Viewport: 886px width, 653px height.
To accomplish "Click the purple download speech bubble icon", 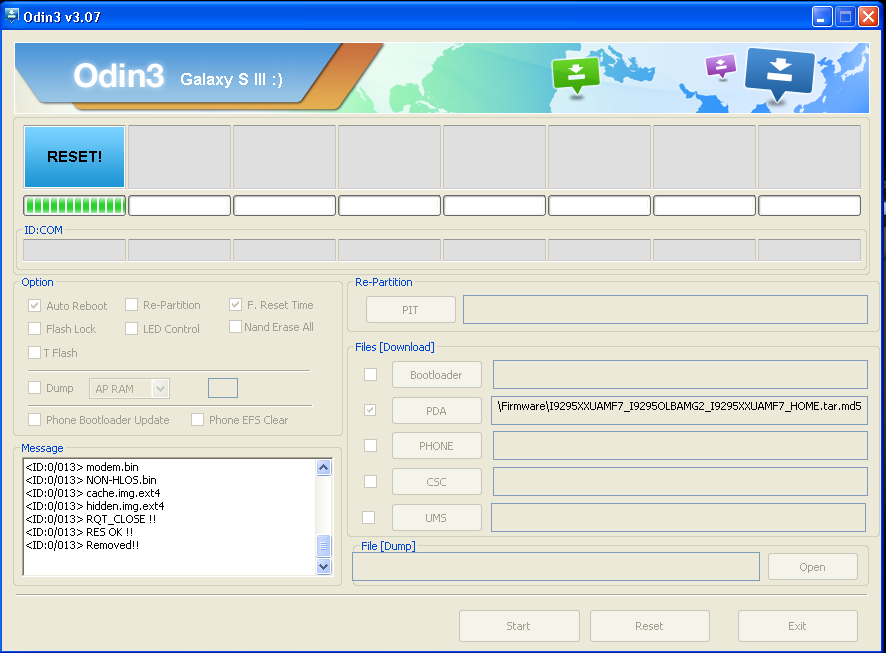I will tap(720, 66).
